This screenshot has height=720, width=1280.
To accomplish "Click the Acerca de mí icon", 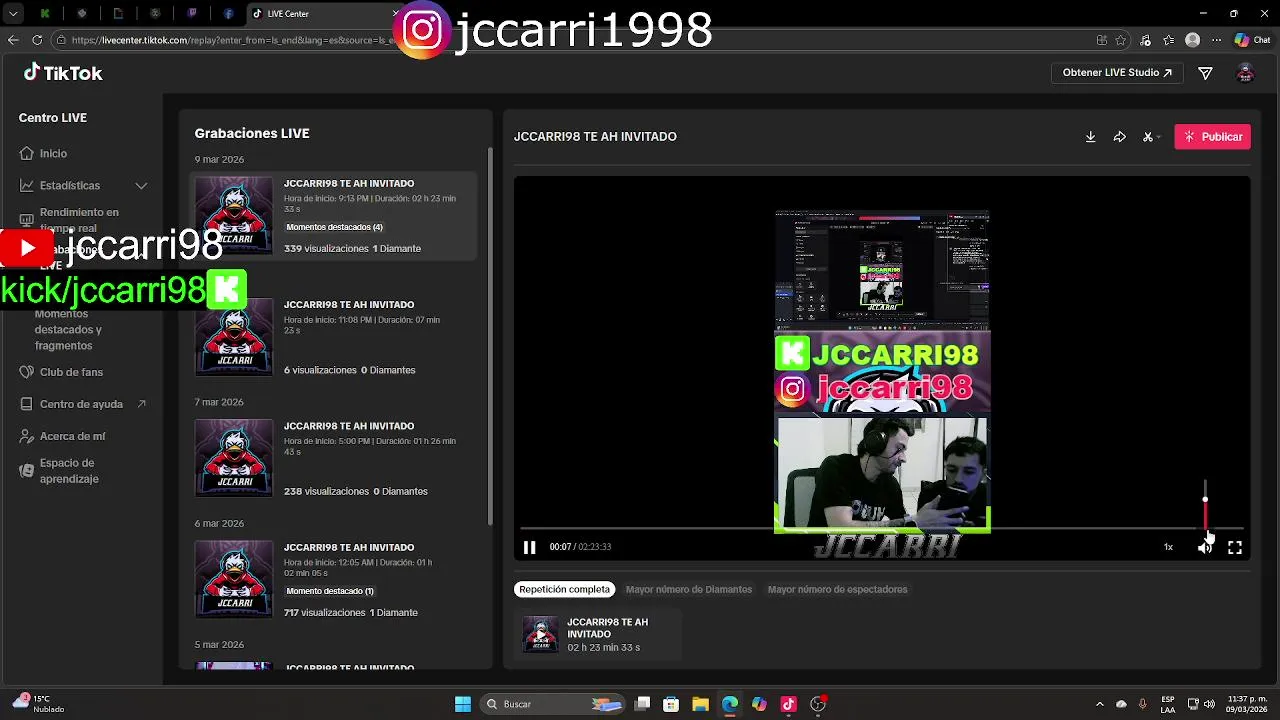I will pos(27,436).
